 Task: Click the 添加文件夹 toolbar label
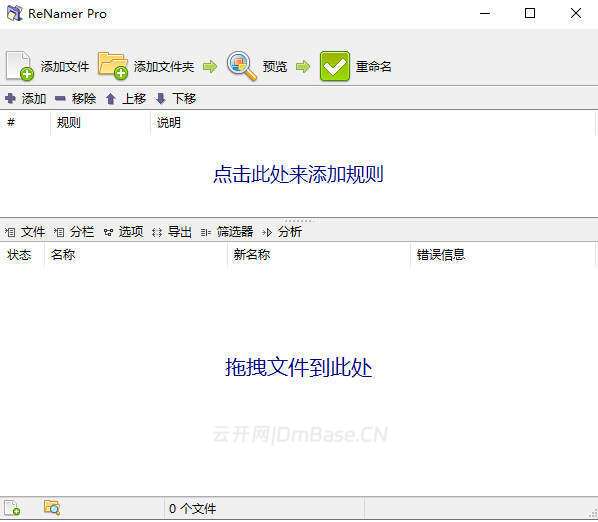coord(164,67)
